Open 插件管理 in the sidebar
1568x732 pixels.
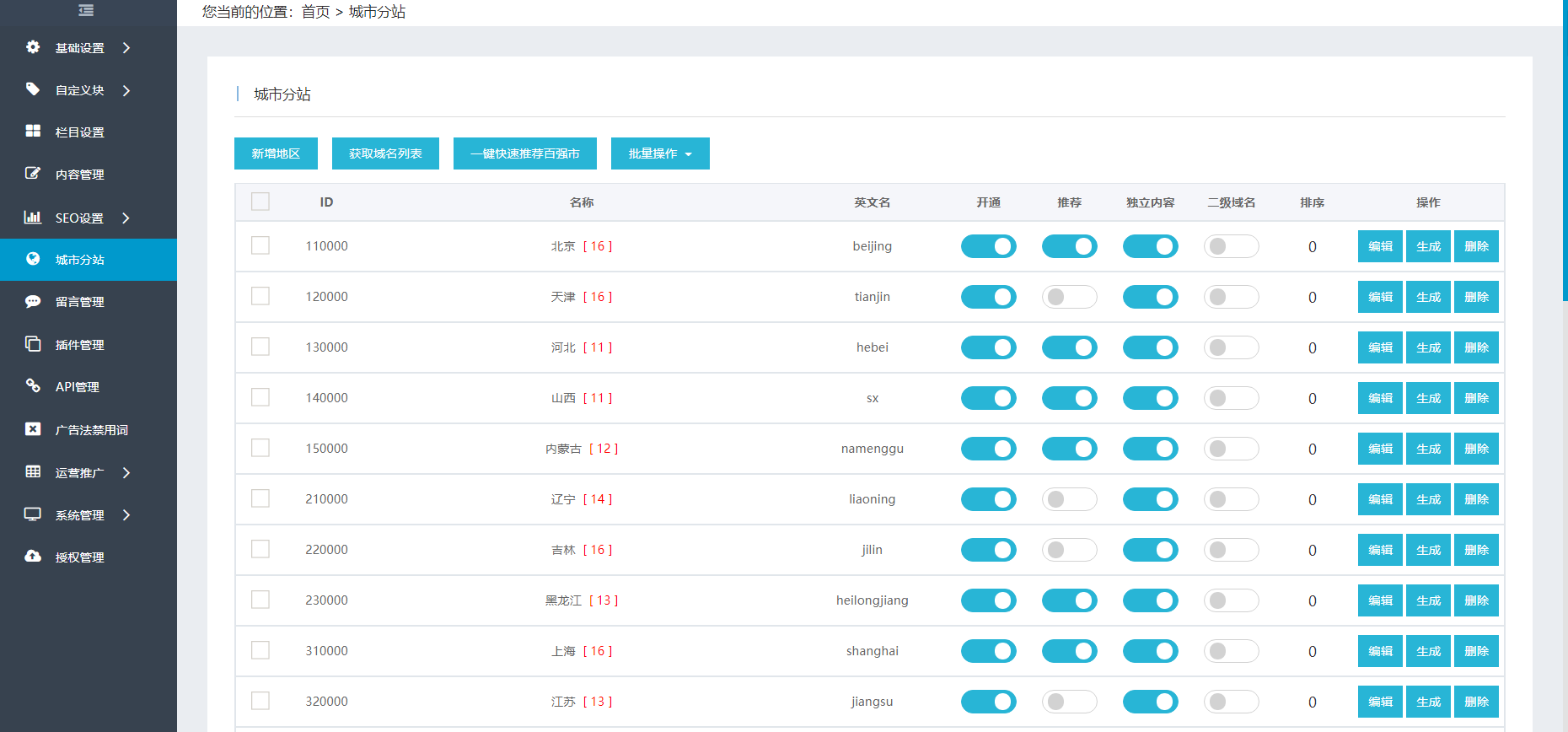pos(80,345)
